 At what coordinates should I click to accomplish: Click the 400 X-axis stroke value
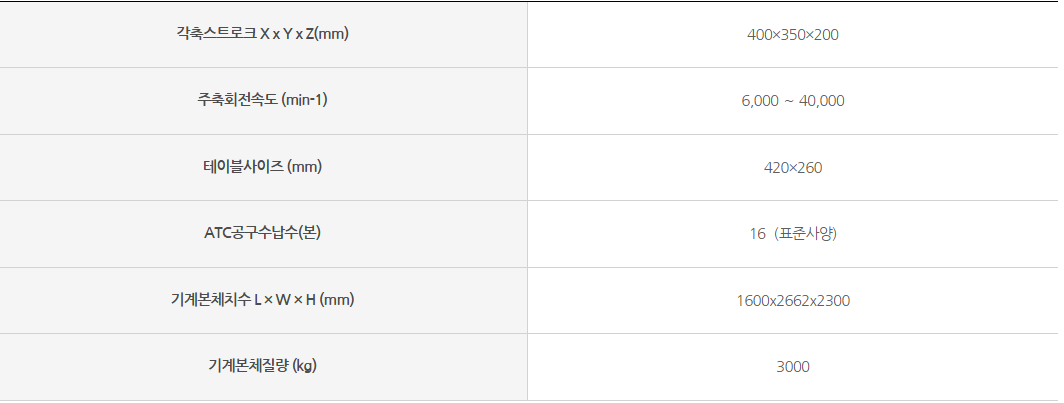(x=759, y=35)
